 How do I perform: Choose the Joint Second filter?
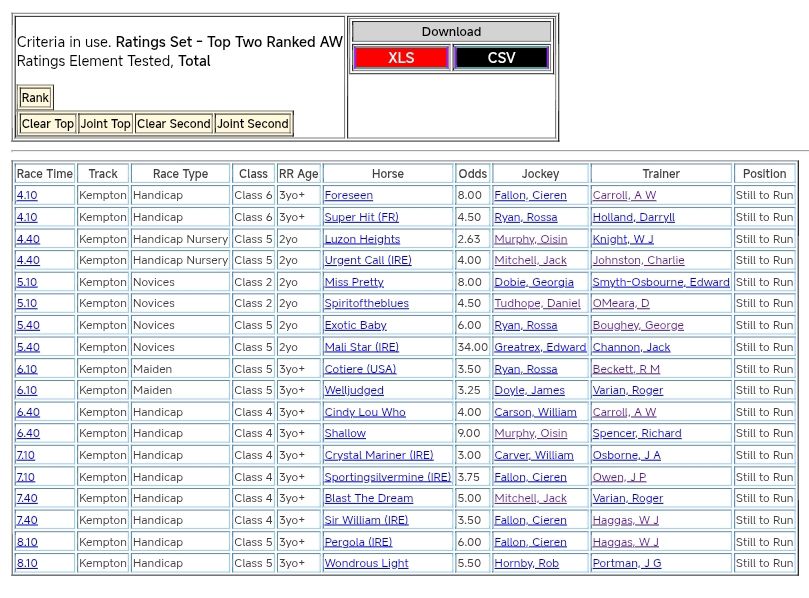pos(253,124)
